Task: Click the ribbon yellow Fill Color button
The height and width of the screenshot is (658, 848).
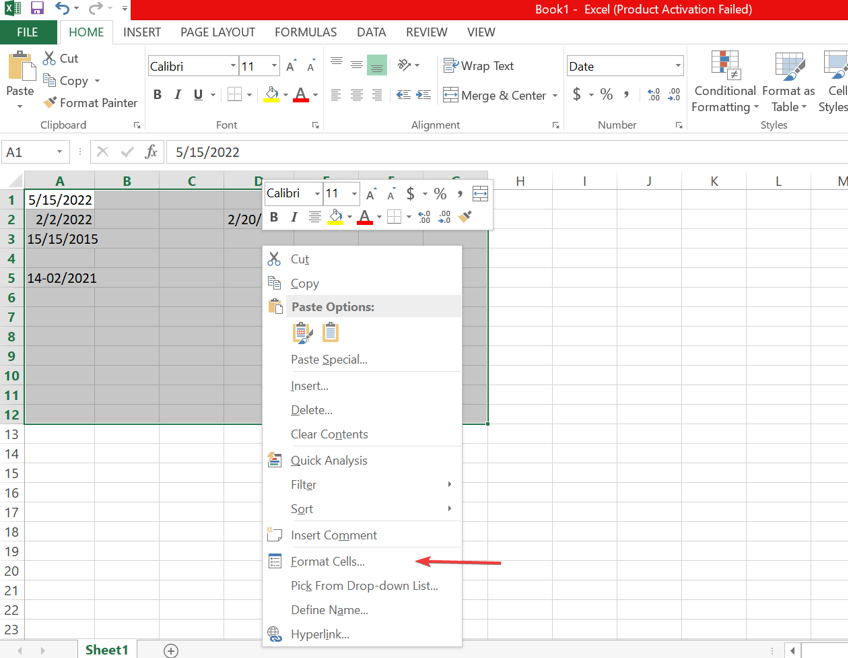Action: 271,95
